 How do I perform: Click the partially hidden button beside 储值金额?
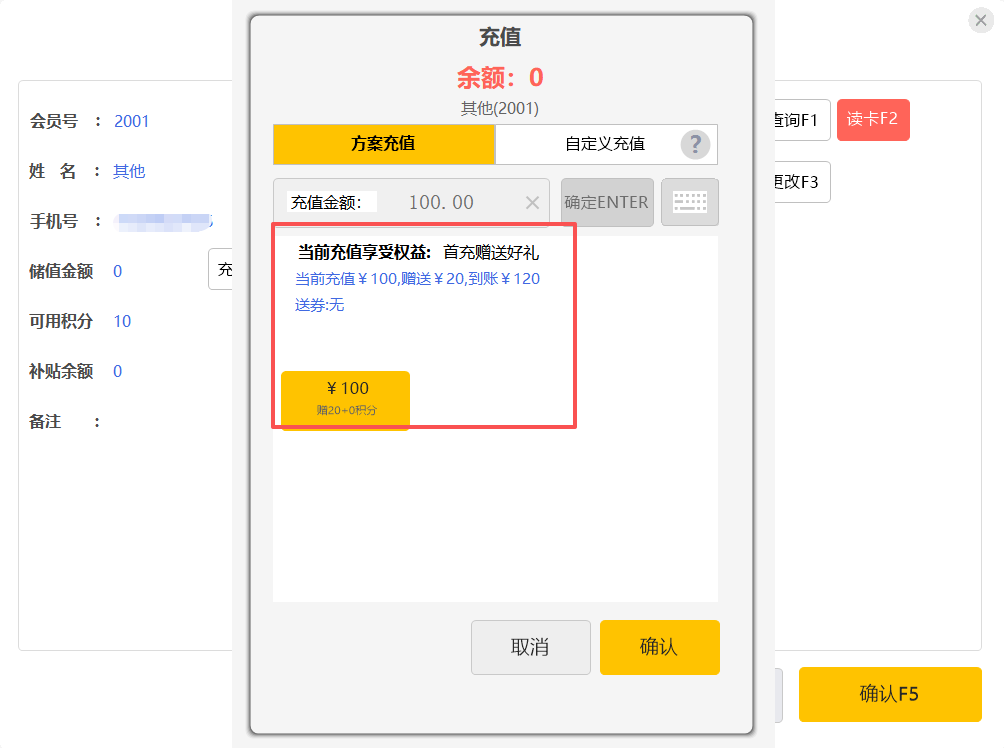click(x=222, y=270)
